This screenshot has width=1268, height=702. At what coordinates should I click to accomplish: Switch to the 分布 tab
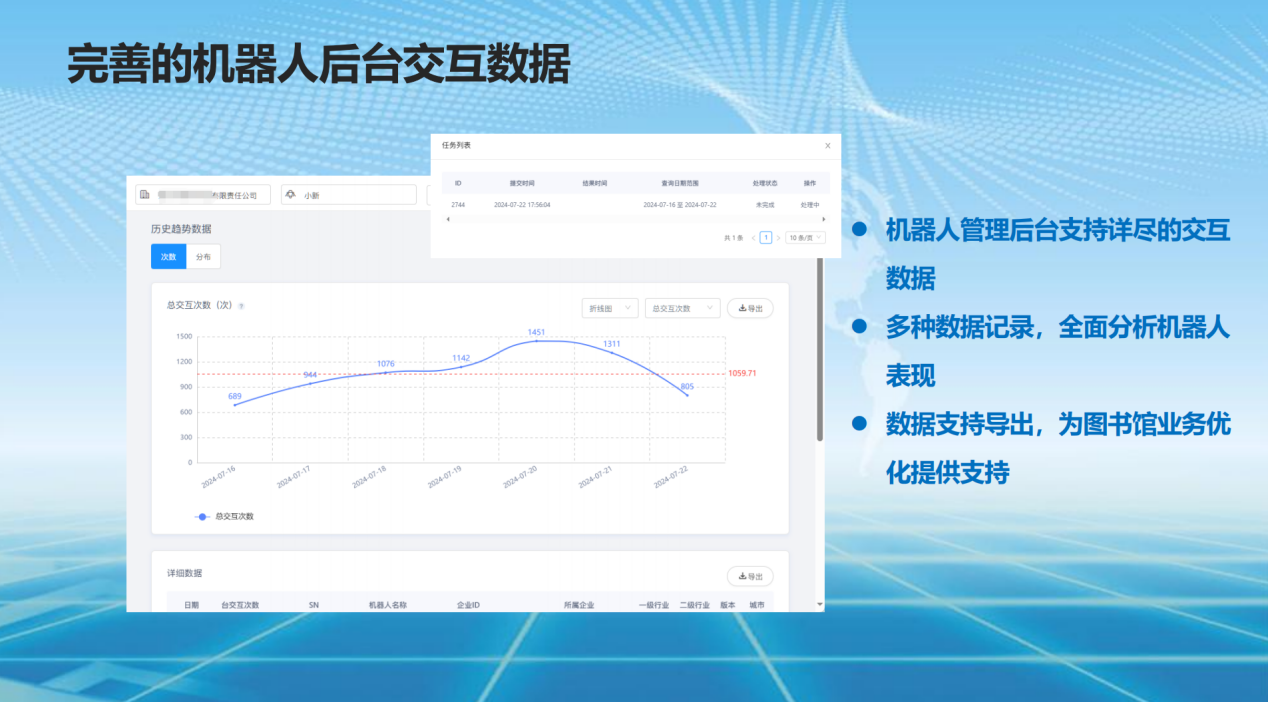coord(203,257)
